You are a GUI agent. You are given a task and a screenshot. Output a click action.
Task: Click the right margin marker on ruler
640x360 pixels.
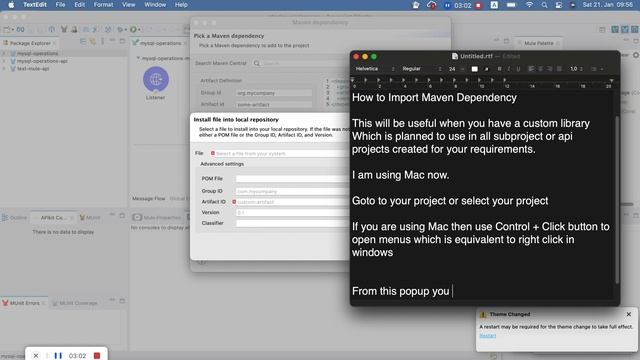(611, 80)
